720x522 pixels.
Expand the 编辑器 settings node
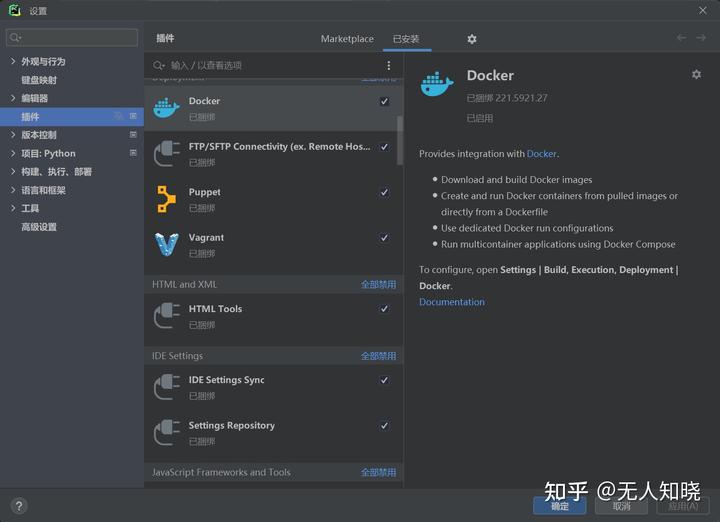pos(13,98)
